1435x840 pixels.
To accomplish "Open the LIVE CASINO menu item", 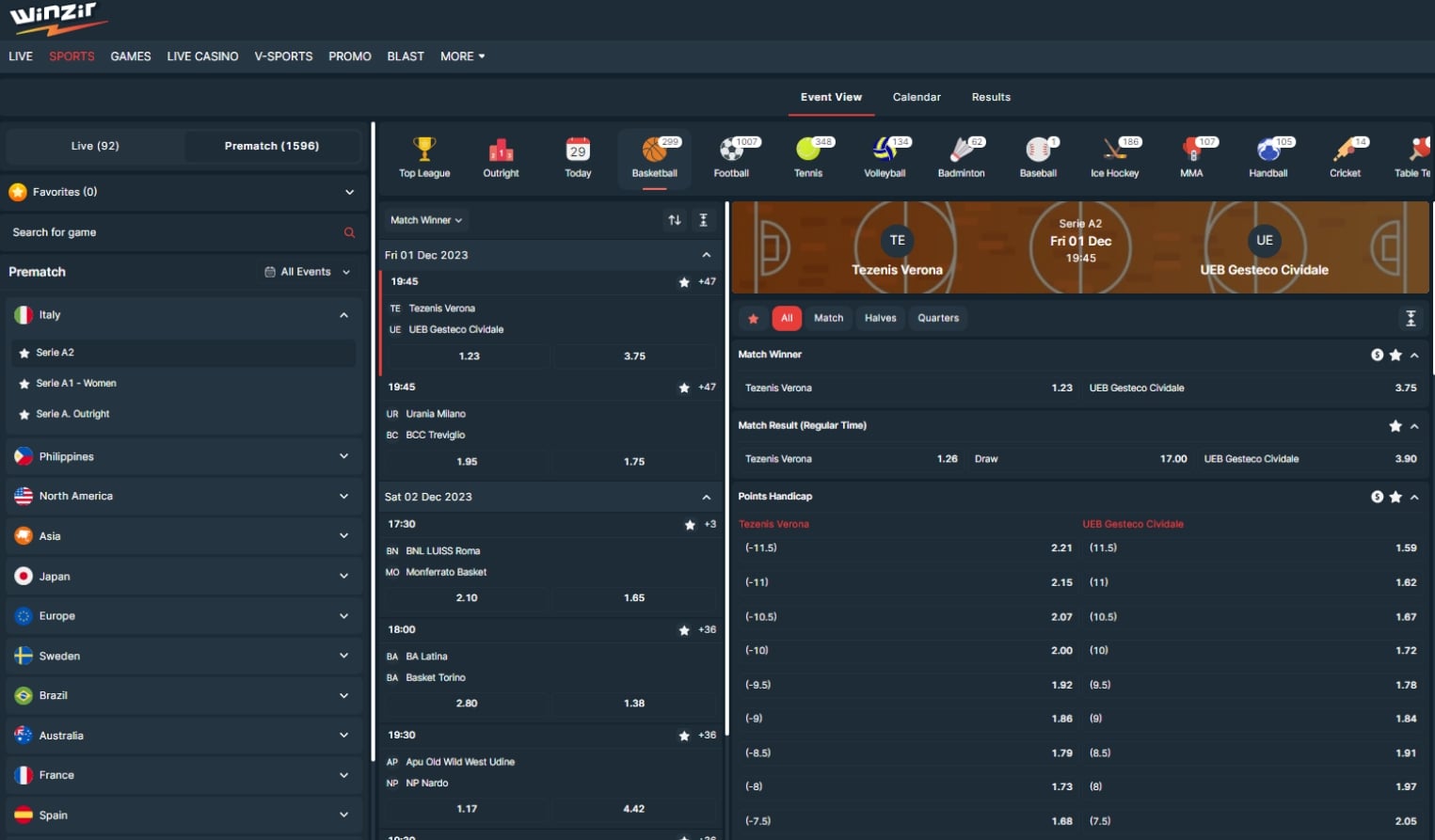I will (x=202, y=56).
